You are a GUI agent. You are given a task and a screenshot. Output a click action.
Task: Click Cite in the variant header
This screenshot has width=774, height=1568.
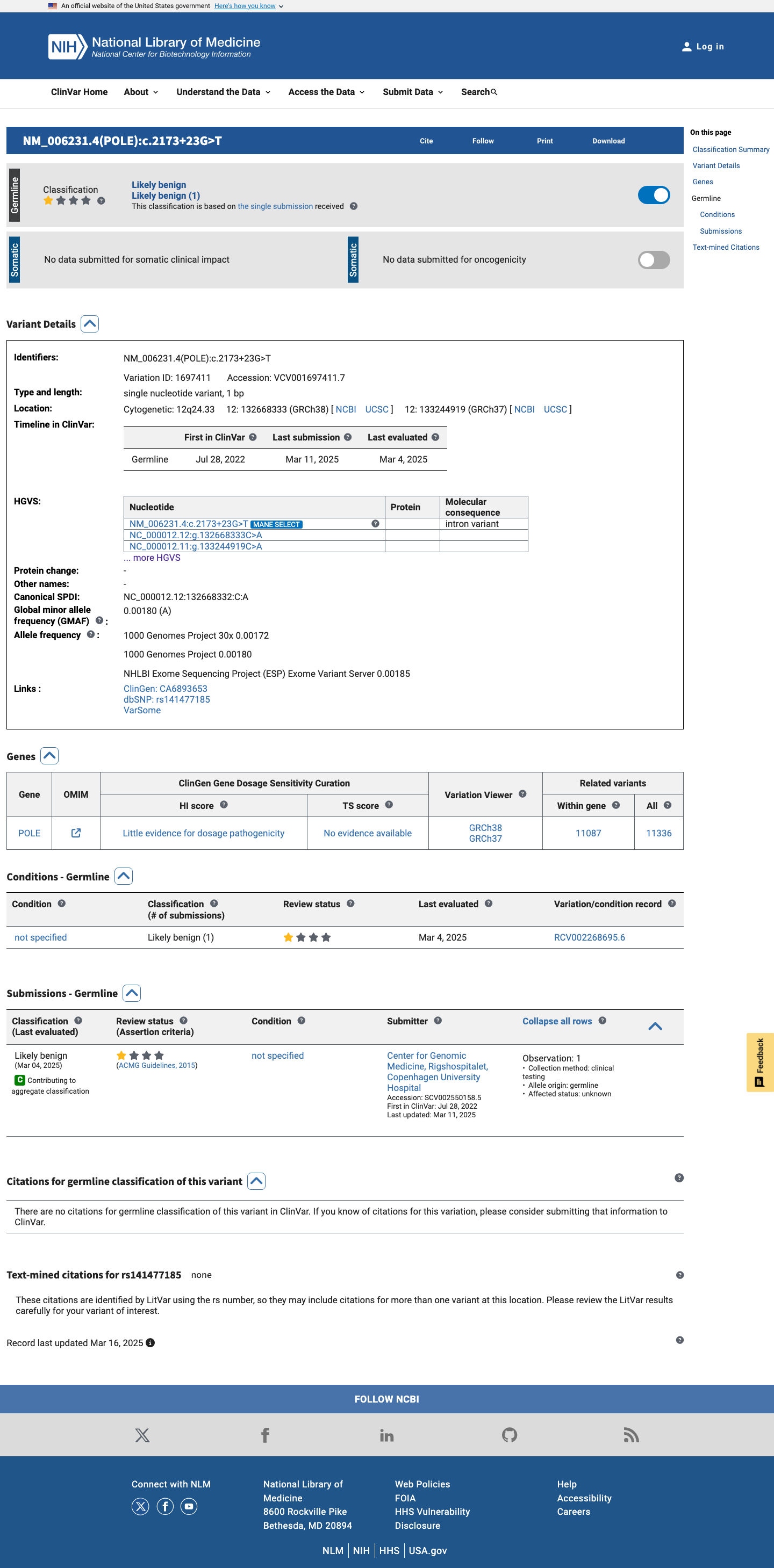point(426,141)
